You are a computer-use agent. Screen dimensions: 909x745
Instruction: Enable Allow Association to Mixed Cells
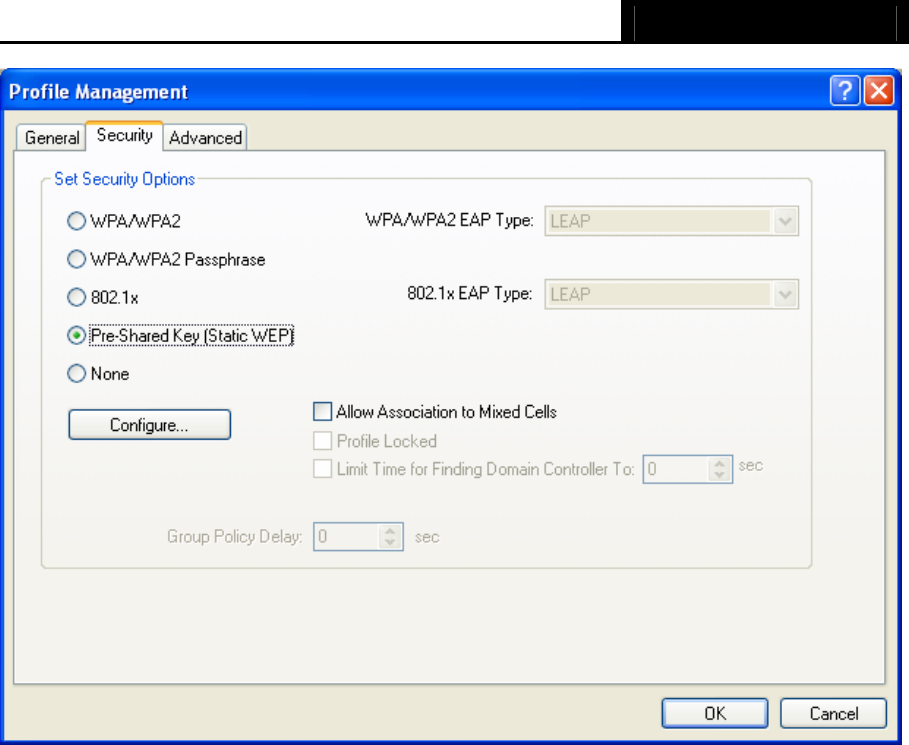point(322,411)
